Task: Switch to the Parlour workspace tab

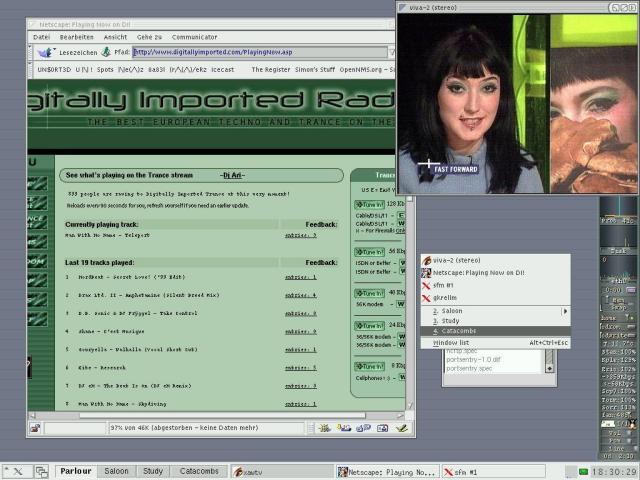Action: 76,471
